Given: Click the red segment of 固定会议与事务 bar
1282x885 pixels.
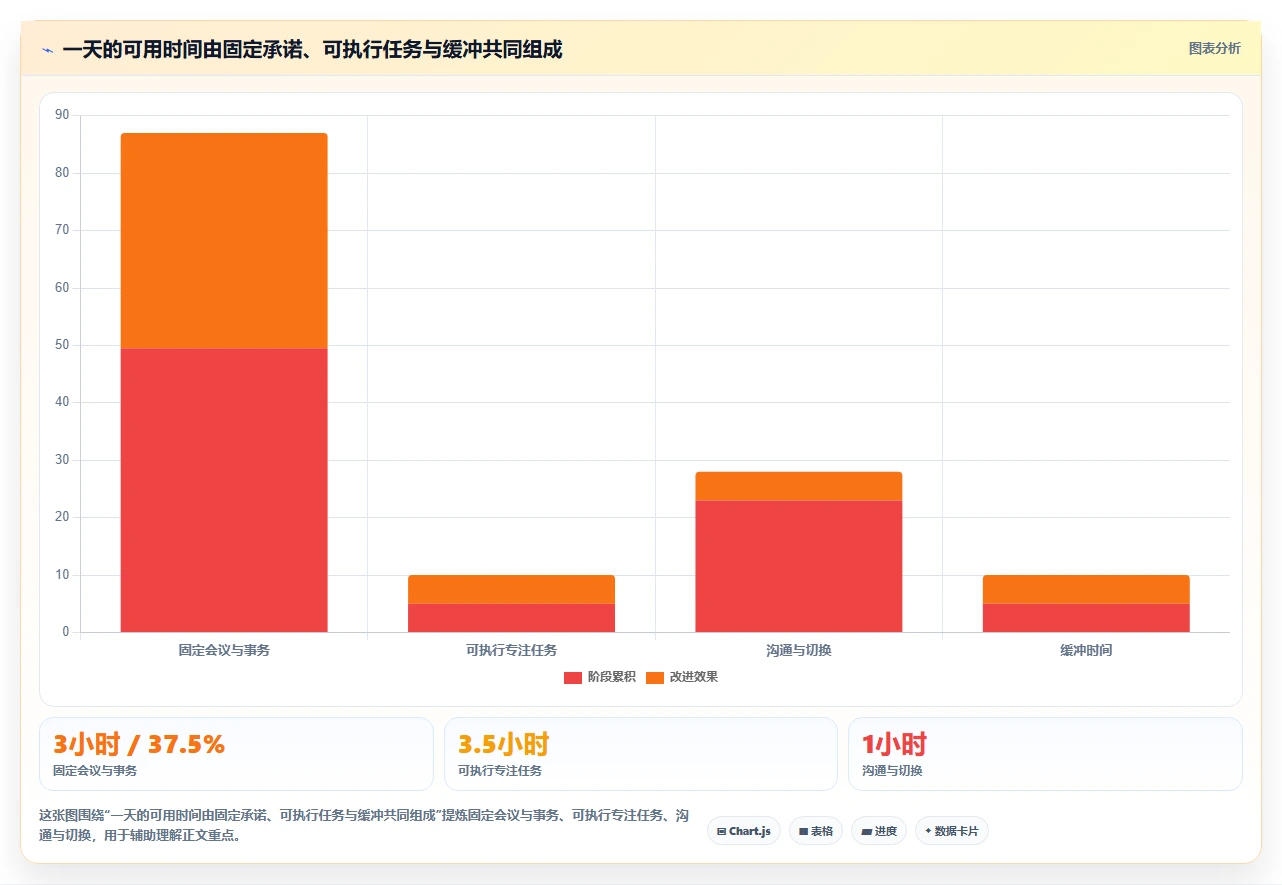Looking at the screenshot, I should 224,490.
